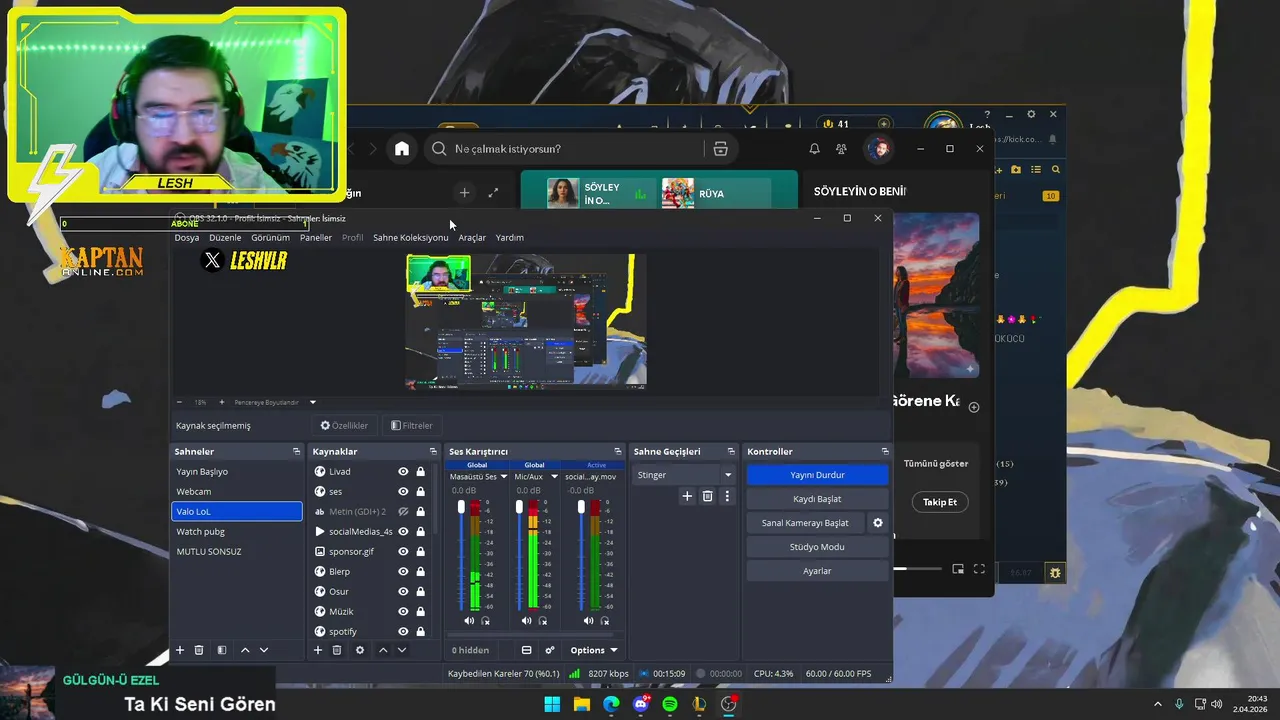The height and width of the screenshot is (720, 1280).
Task: Unlock the spotify source lock icon
Action: point(421,632)
